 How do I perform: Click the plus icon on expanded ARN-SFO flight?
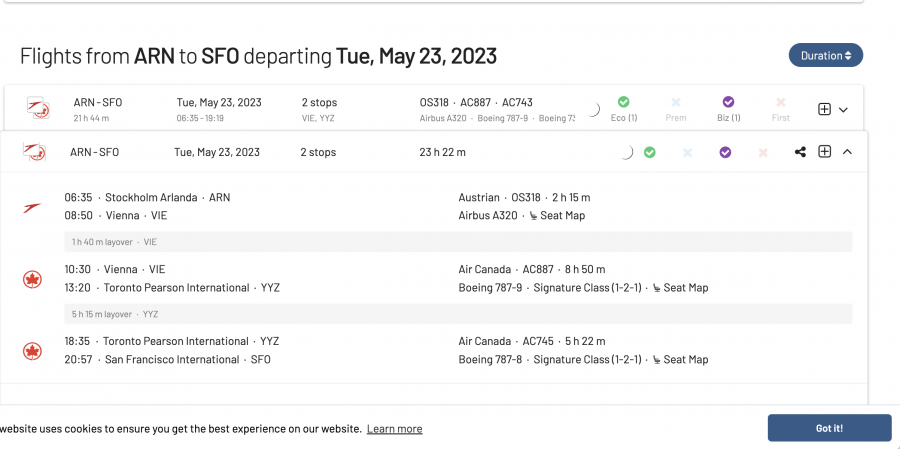[x=825, y=152]
